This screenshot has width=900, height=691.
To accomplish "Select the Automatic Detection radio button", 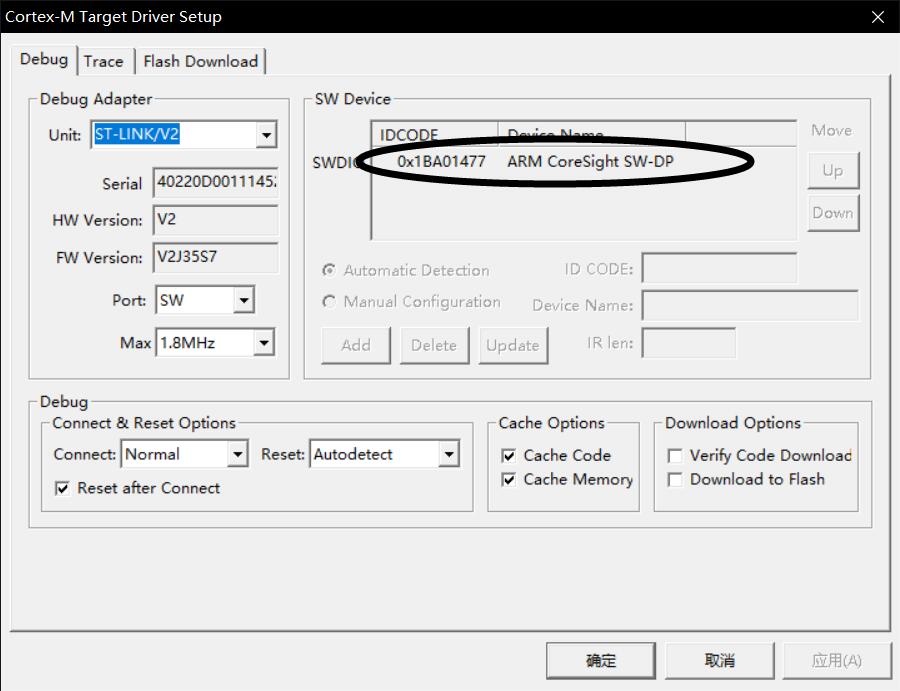I will [329, 270].
